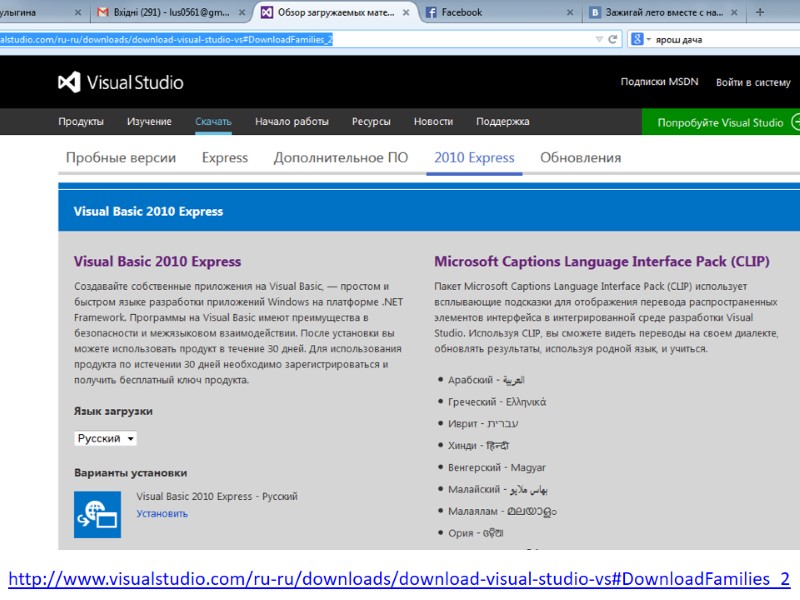Open the 'Ресурсы' navigation menu
Screen dimensions: 800x600
[371, 122]
